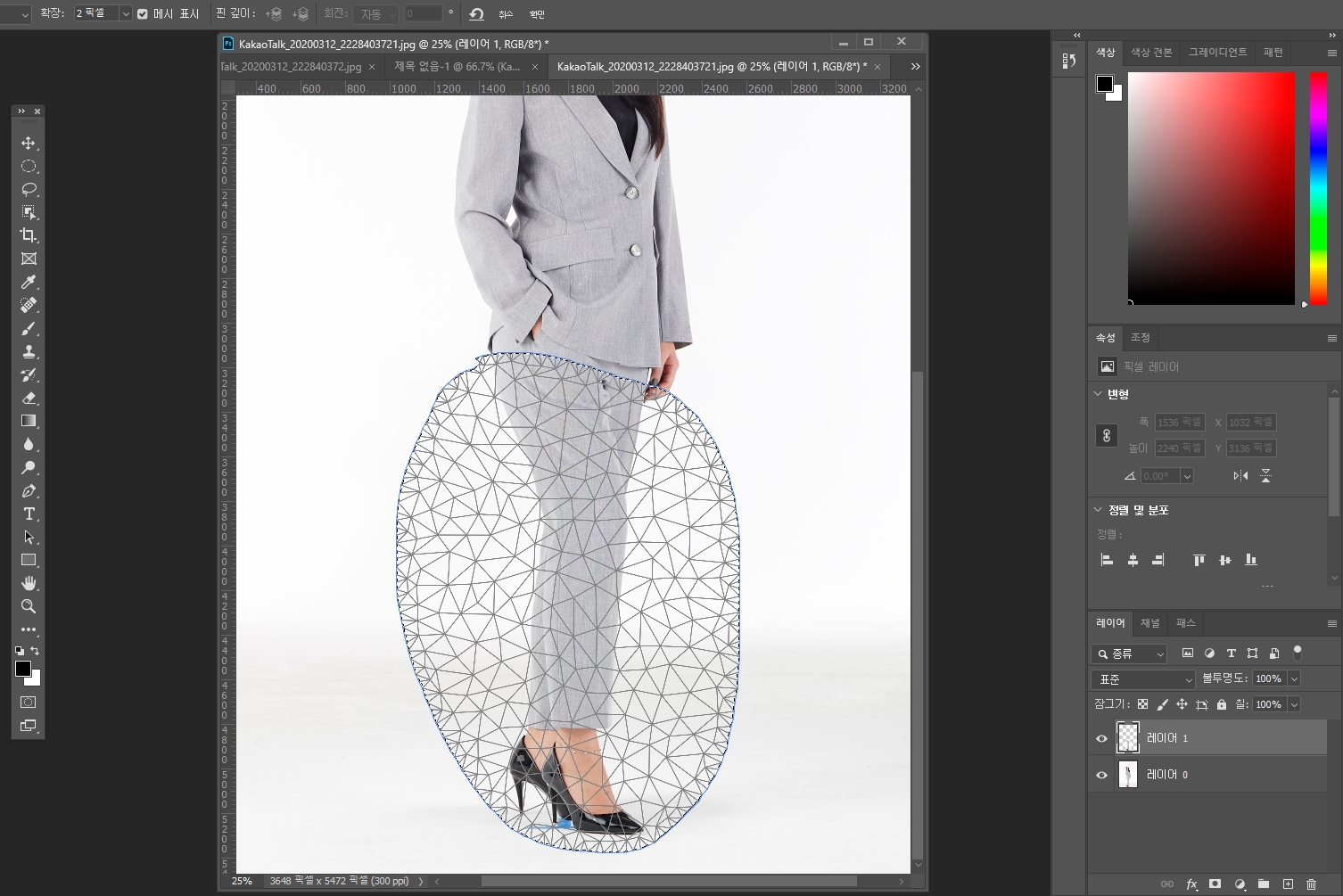Toggle the 메시 표시 checkbox

[x=143, y=14]
